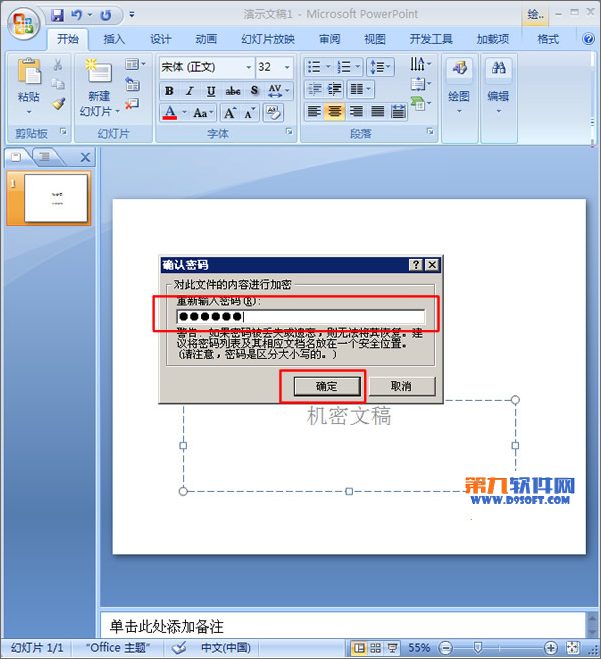Screen dimensions: 601x659
Task: Switch to the outline pane tab
Action: pos(45,157)
